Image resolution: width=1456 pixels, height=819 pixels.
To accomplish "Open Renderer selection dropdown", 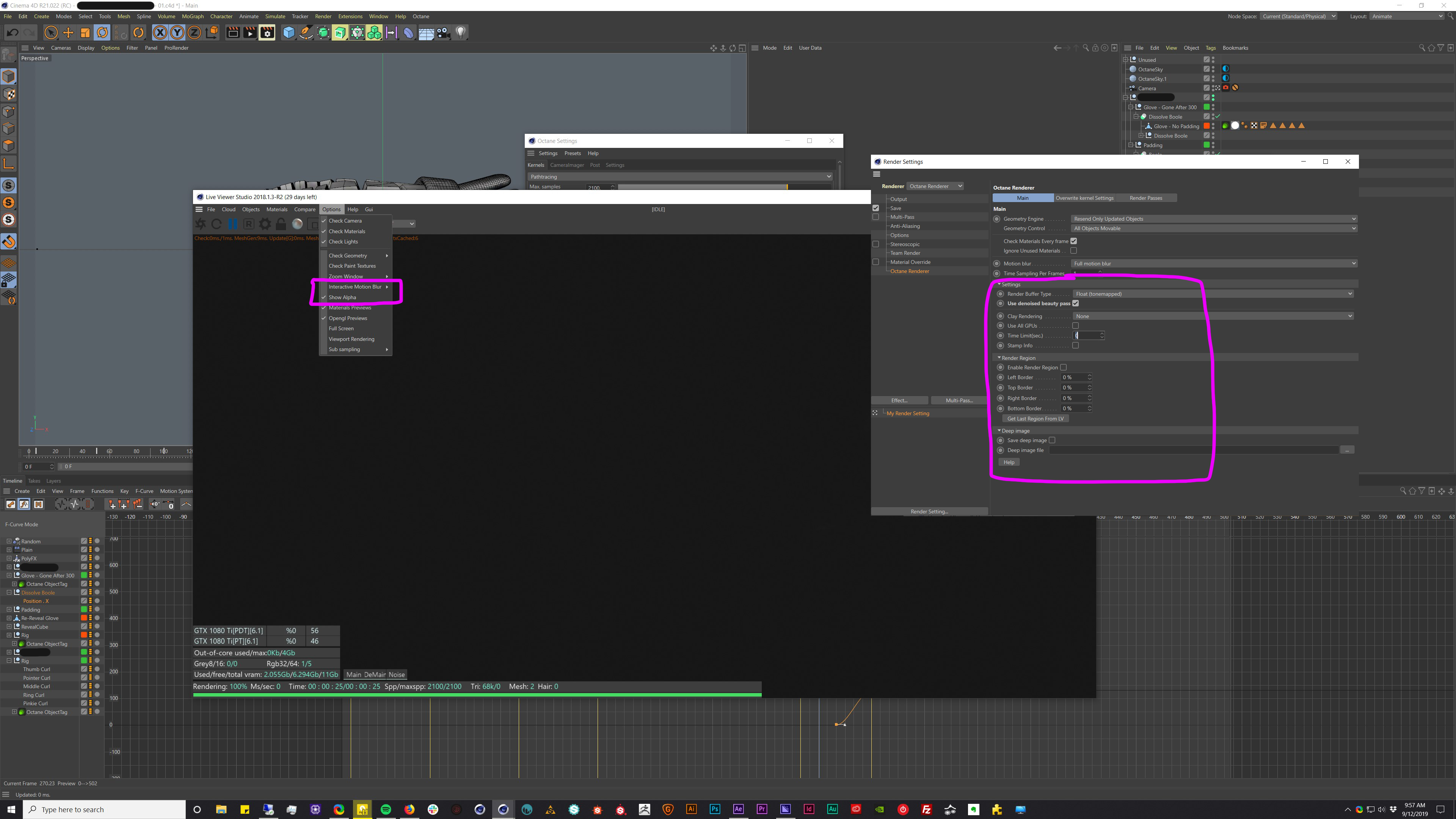I will 935,186.
